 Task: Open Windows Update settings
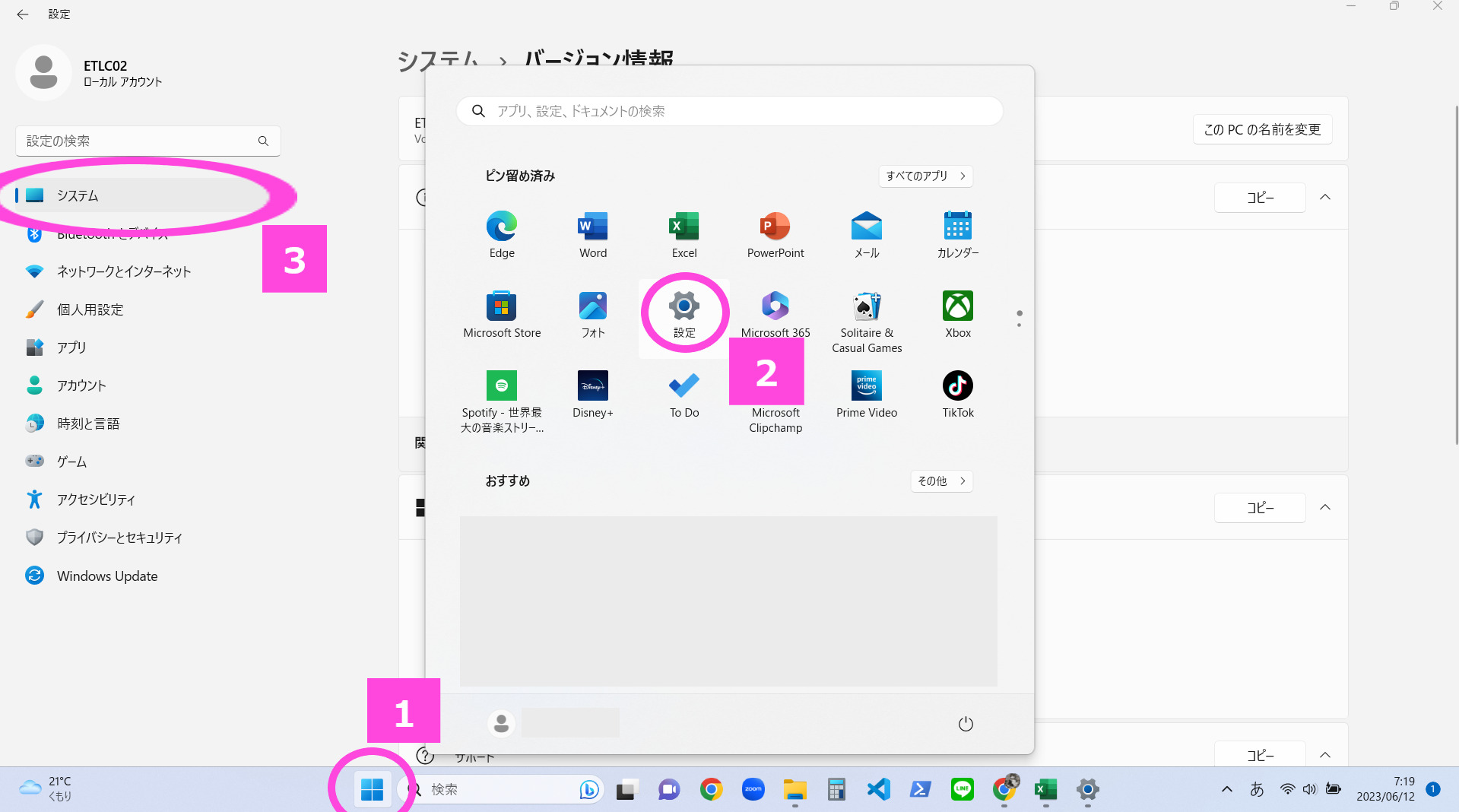pos(147,576)
